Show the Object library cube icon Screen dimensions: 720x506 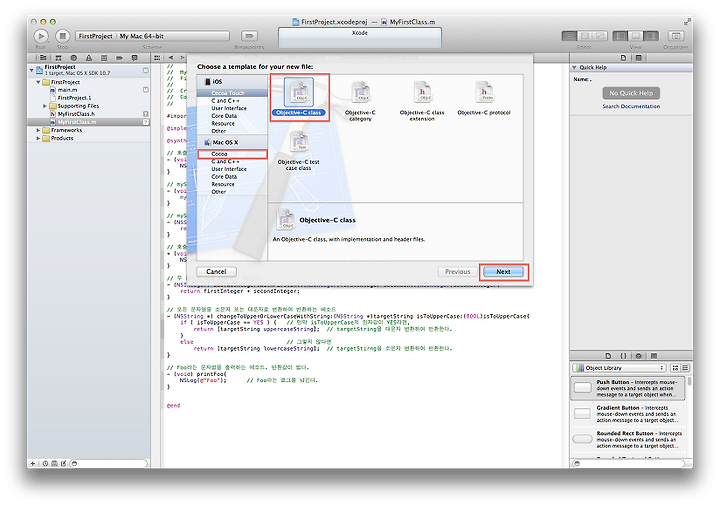point(638,356)
